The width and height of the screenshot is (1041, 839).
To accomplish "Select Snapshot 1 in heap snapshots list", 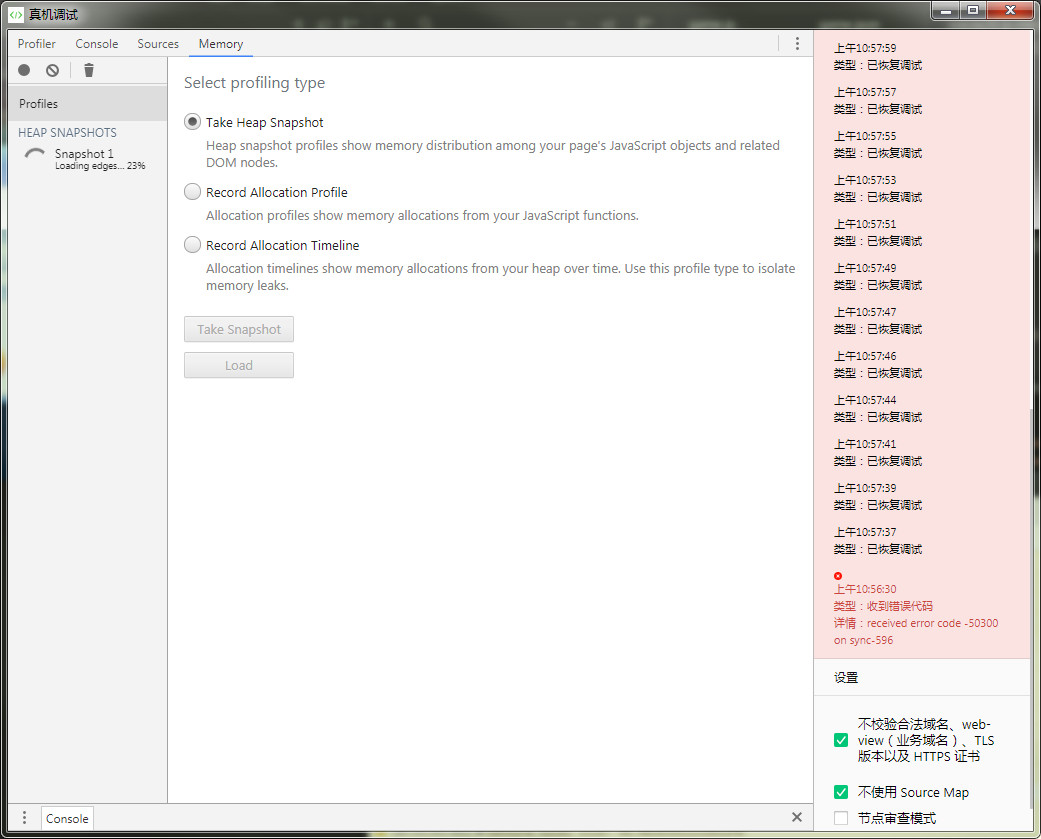I will click(x=88, y=159).
